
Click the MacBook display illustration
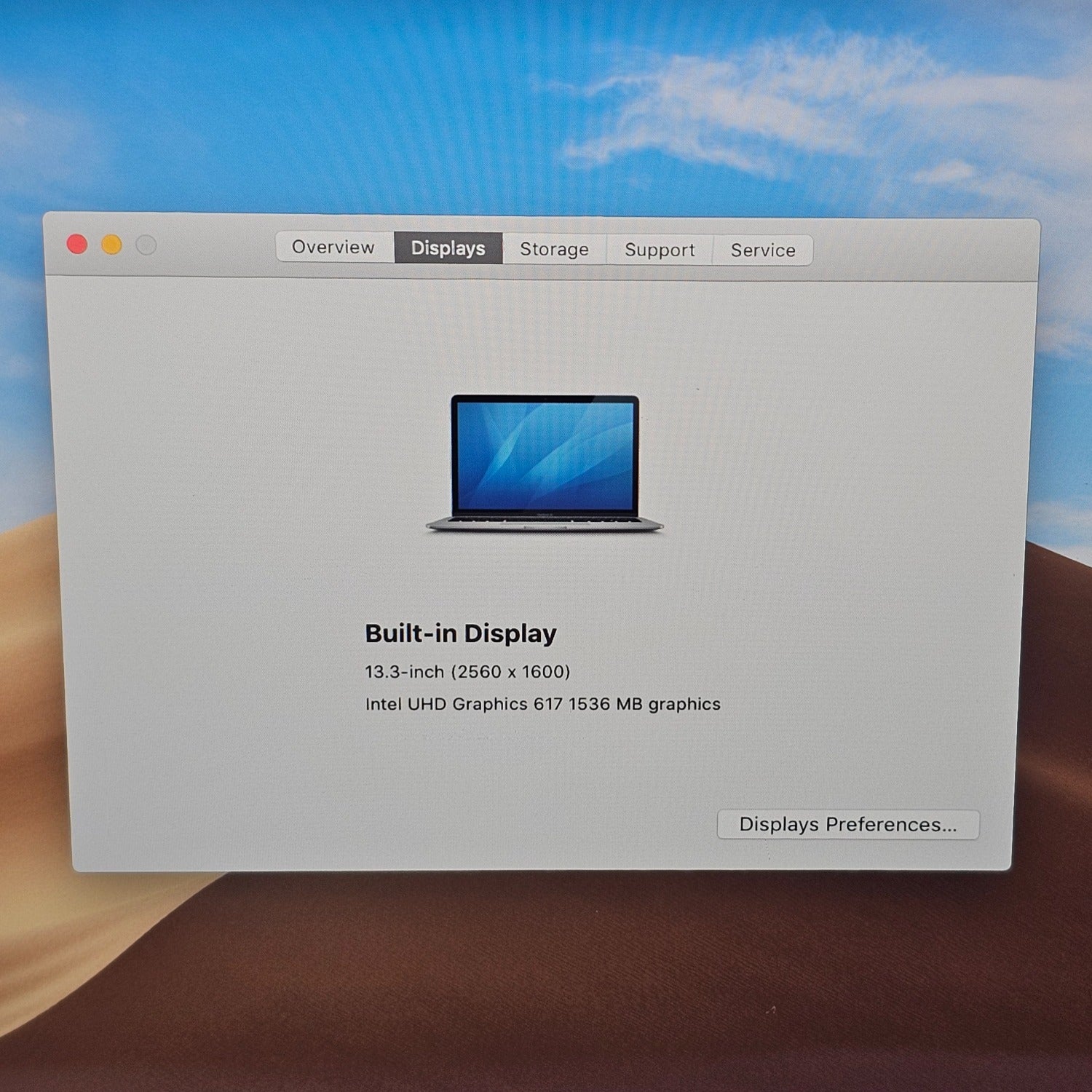545,463
